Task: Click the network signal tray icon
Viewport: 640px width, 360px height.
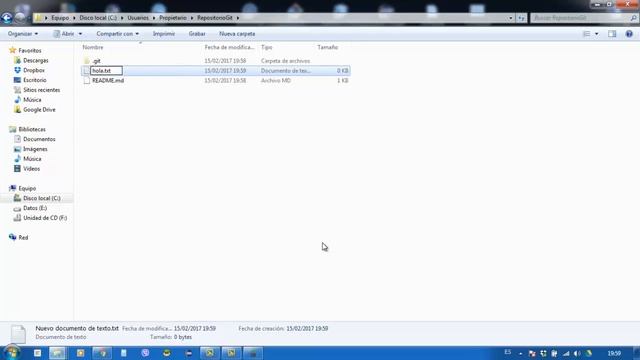Action: [x=566, y=353]
